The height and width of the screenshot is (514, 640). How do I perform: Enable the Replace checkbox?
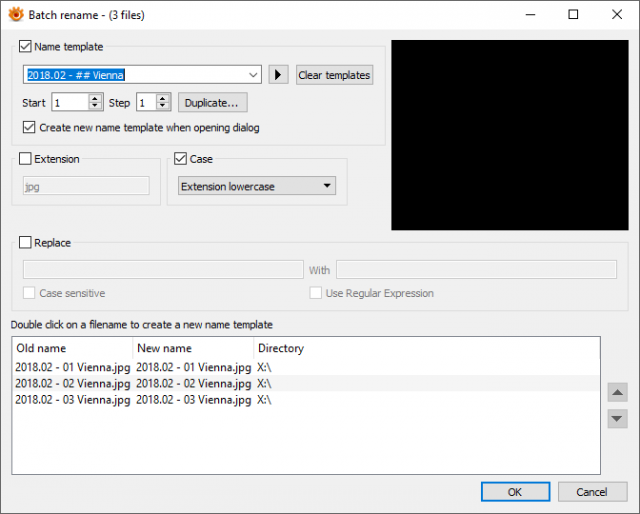pos(25,243)
